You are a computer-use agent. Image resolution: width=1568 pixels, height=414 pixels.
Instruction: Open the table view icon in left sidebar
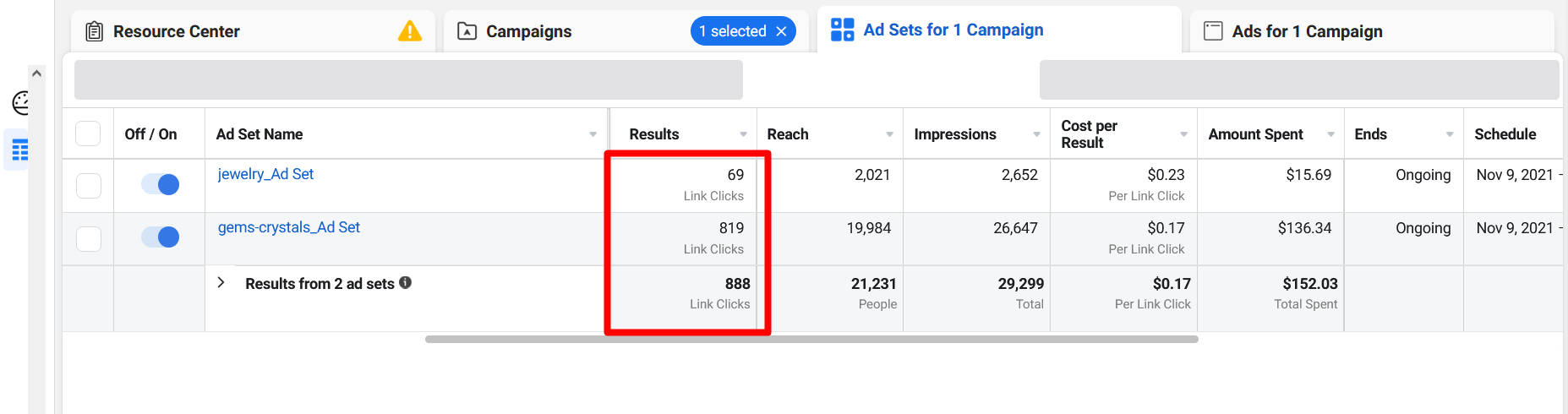pyautogui.click(x=20, y=150)
